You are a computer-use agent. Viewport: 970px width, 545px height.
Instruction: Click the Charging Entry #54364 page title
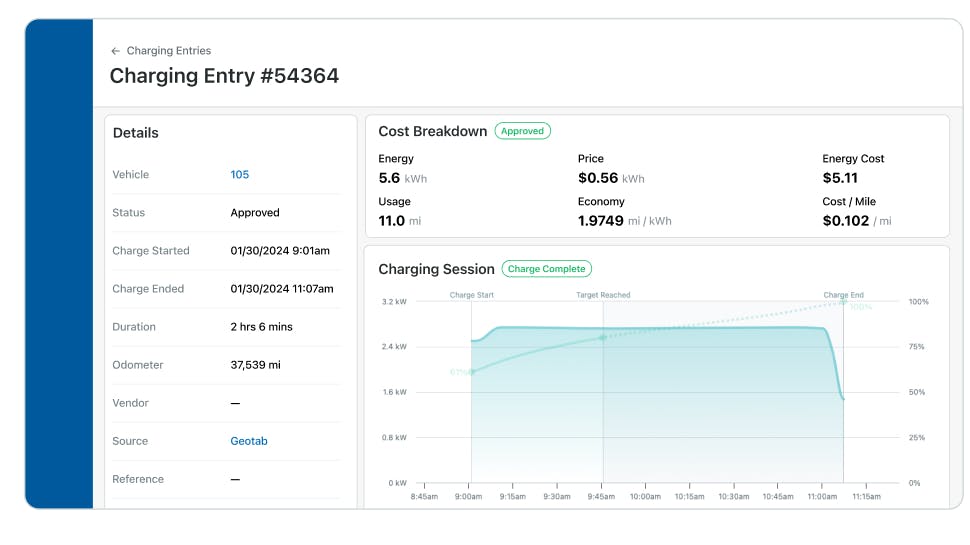(x=224, y=76)
